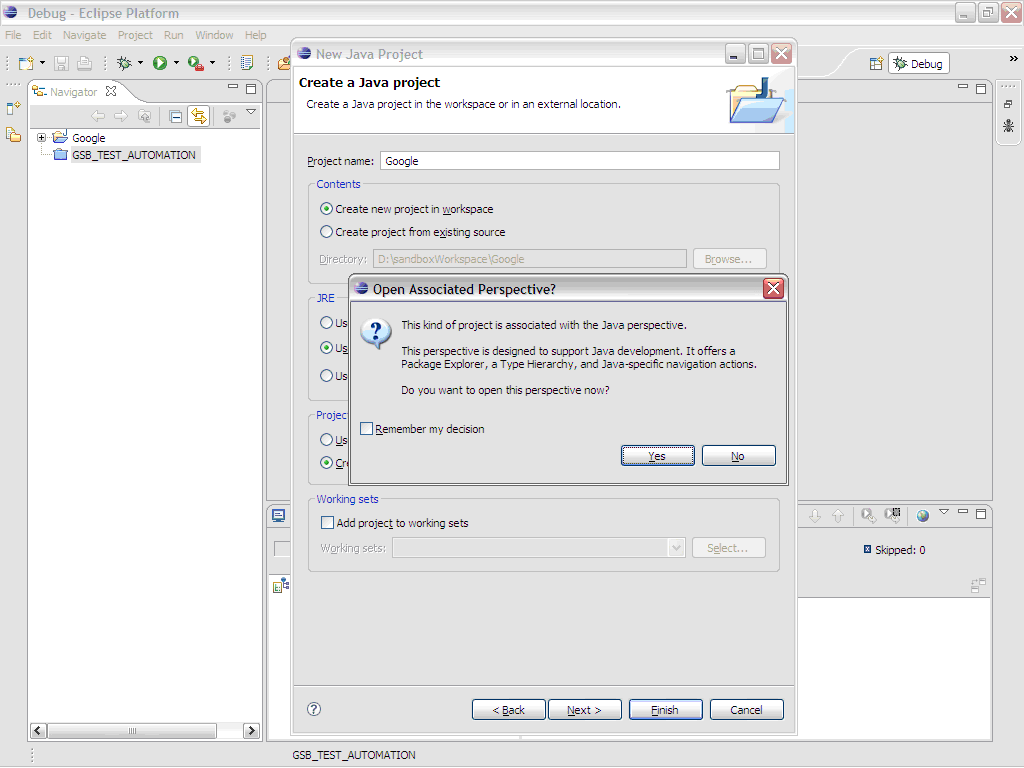Click Navigator Up level icon
This screenshot has width=1024, height=768.
pyautogui.click(x=144, y=116)
